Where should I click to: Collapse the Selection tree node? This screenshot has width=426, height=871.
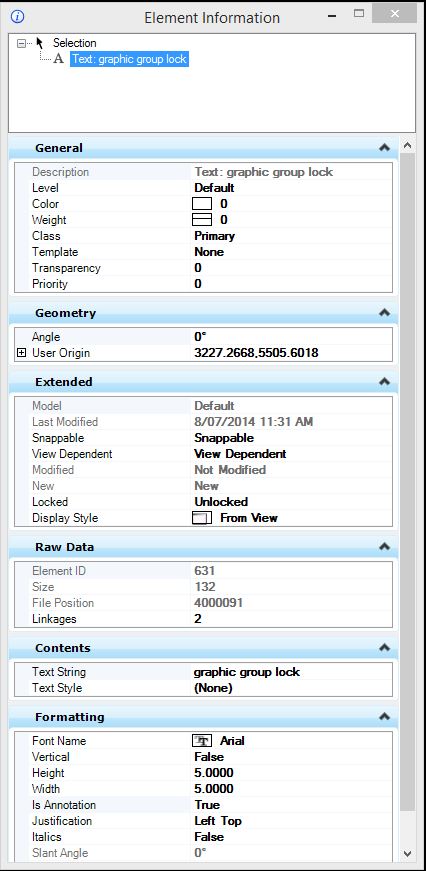click(x=22, y=43)
